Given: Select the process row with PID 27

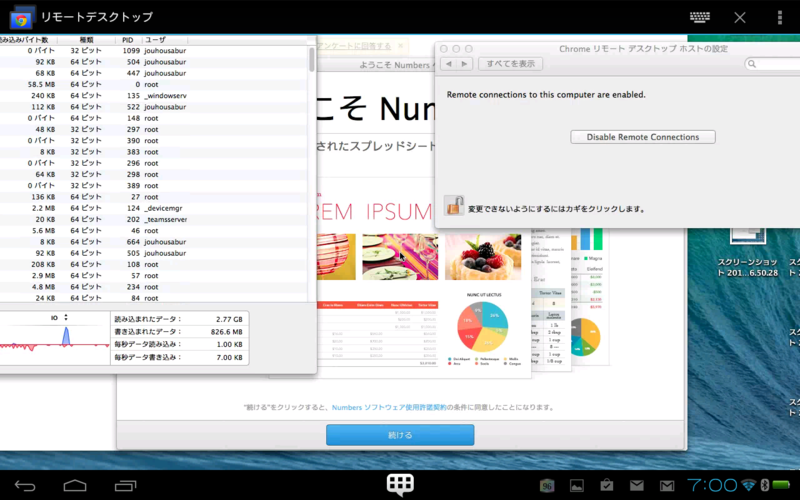Looking at the screenshot, I should [x=154, y=196].
